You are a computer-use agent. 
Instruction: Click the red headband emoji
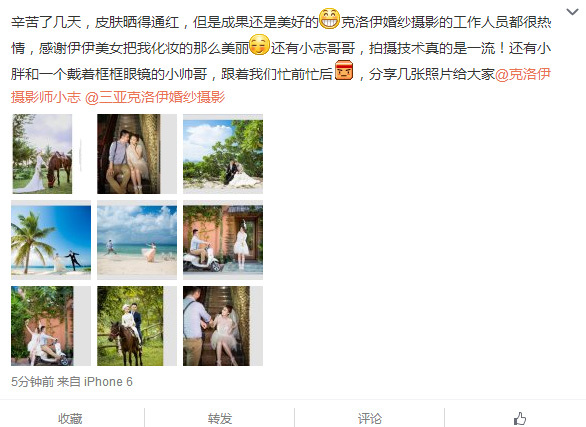click(344, 70)
